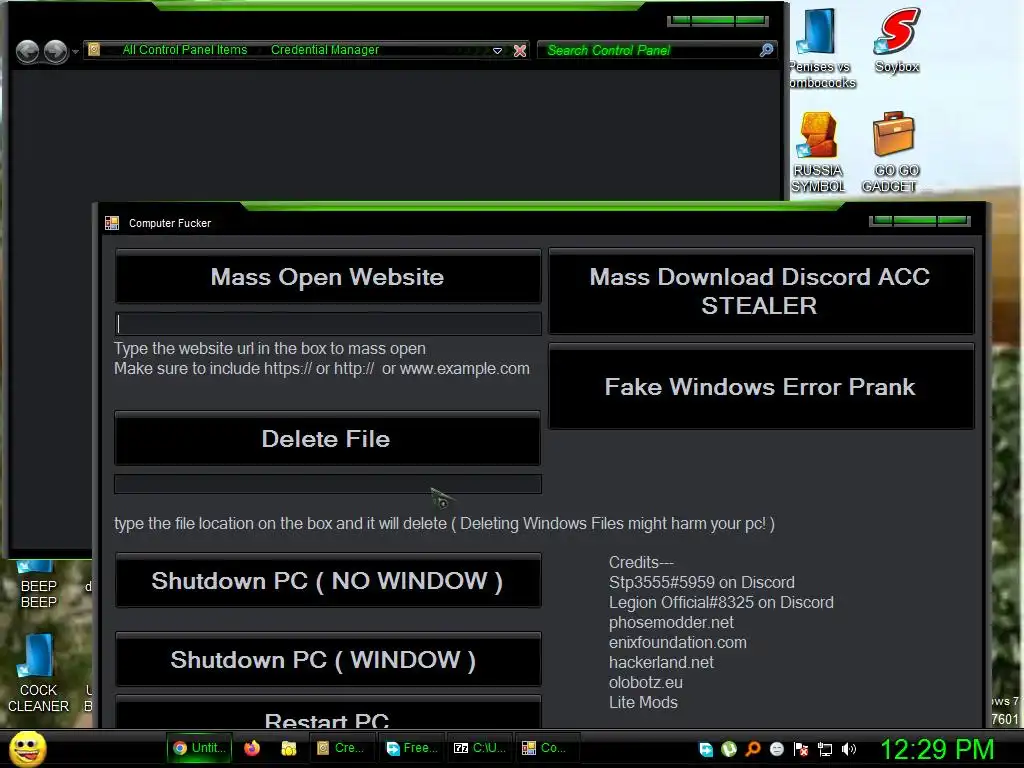Click the orange magnifier tray icon
The height and width of the screenshot is (768, 1024).
click(753, 749)
